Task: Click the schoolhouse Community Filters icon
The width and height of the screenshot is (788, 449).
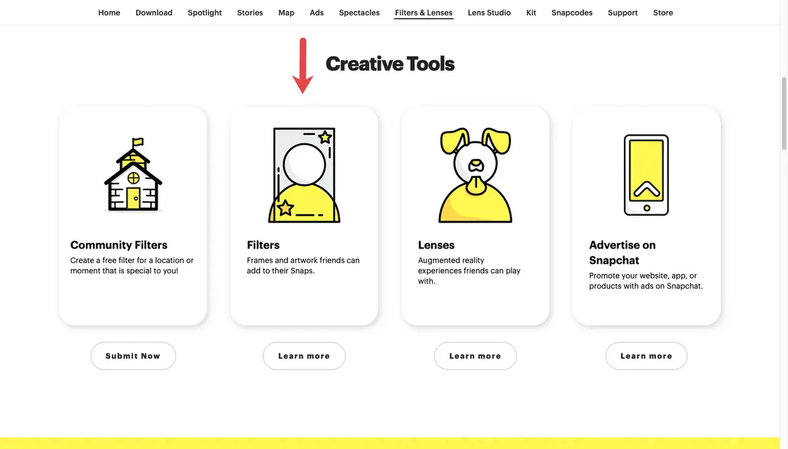Action: [x=133, y=174]
